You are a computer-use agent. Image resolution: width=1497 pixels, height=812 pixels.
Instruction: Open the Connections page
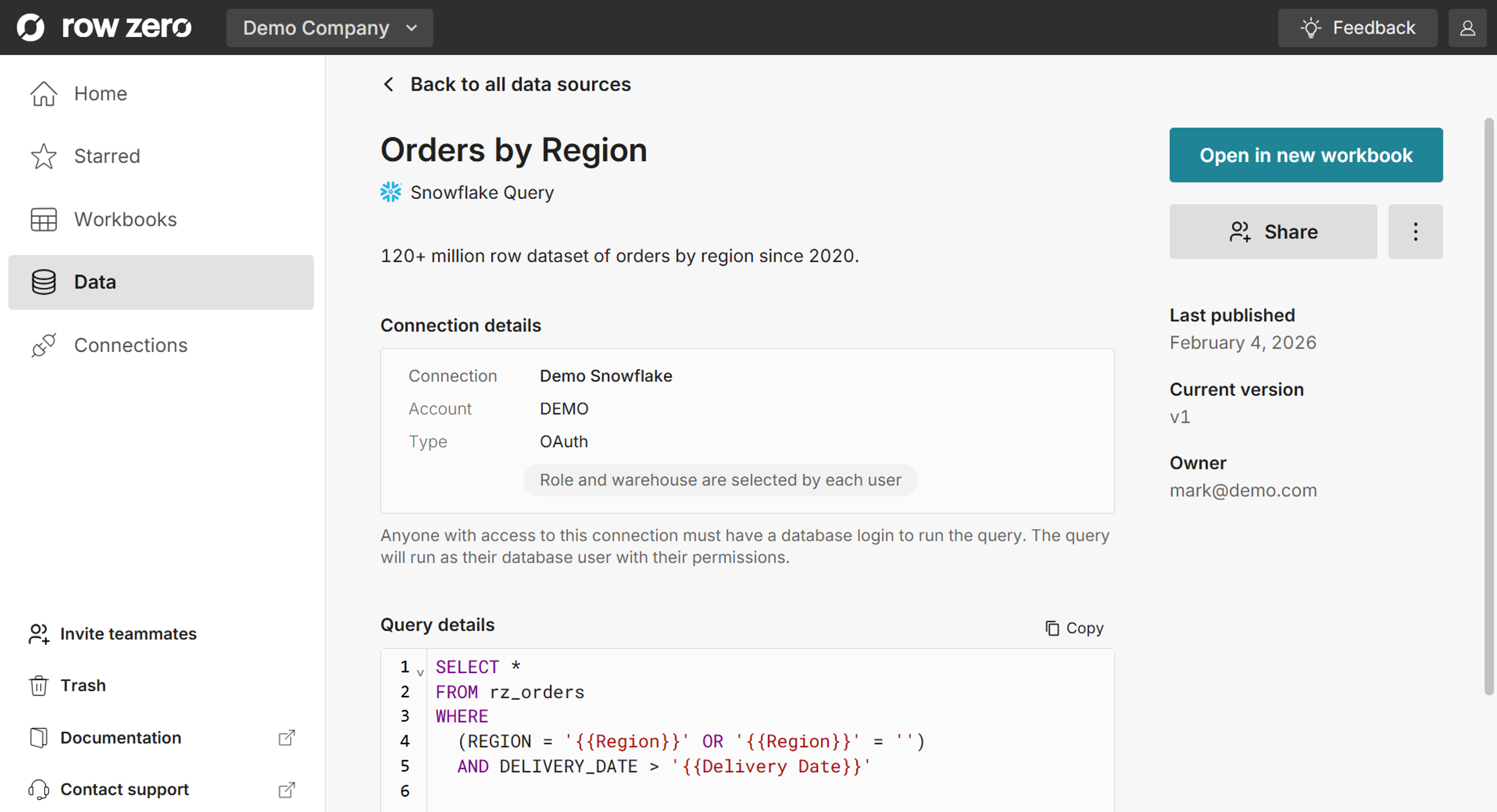[x=130, y=345]
